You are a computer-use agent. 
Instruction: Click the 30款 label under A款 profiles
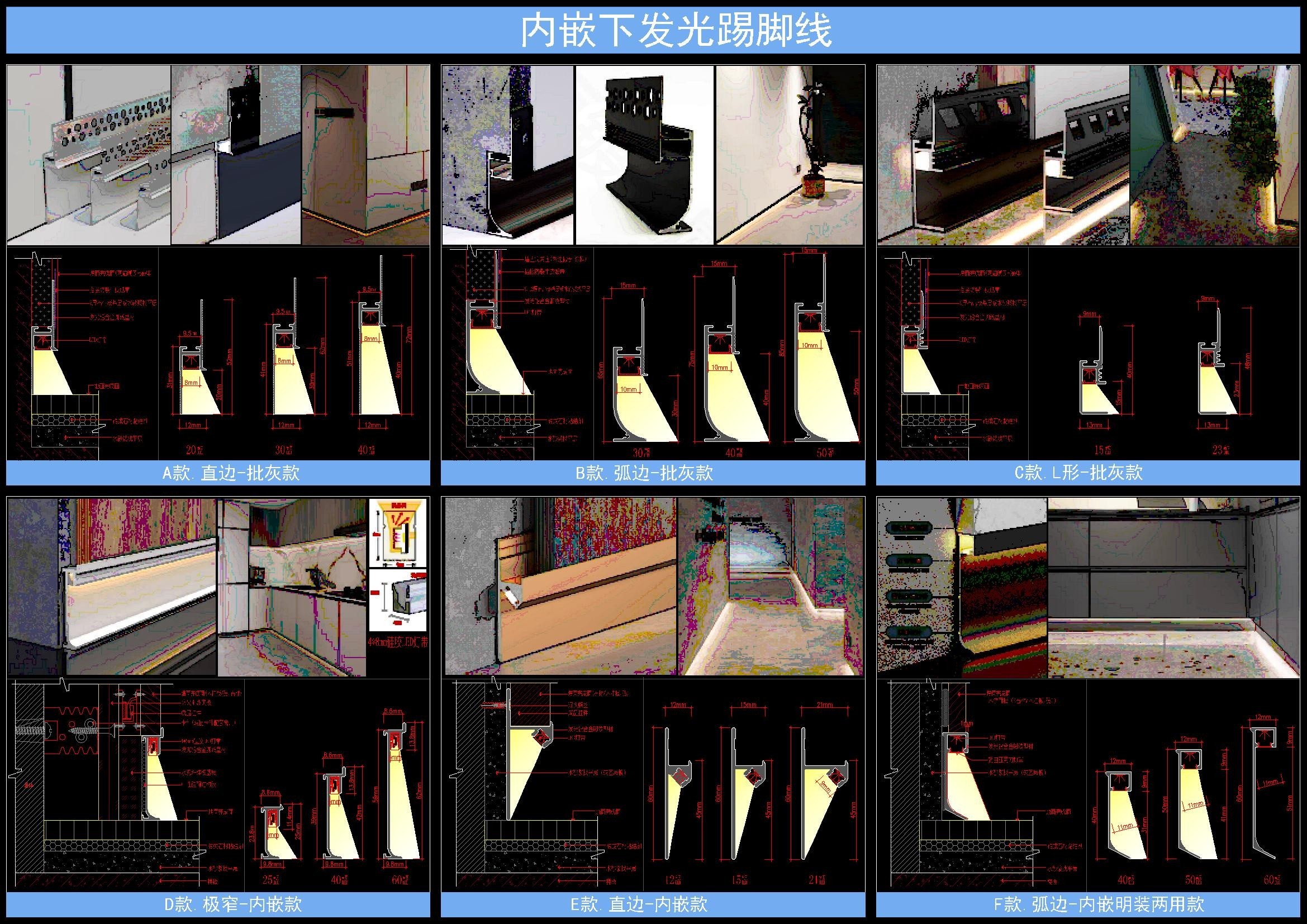point(284,450)
